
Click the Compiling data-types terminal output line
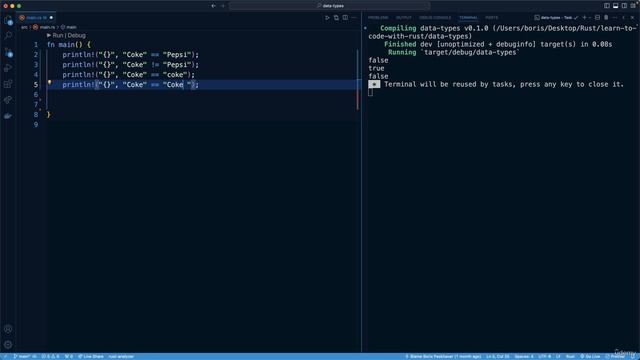pos(502,32)
